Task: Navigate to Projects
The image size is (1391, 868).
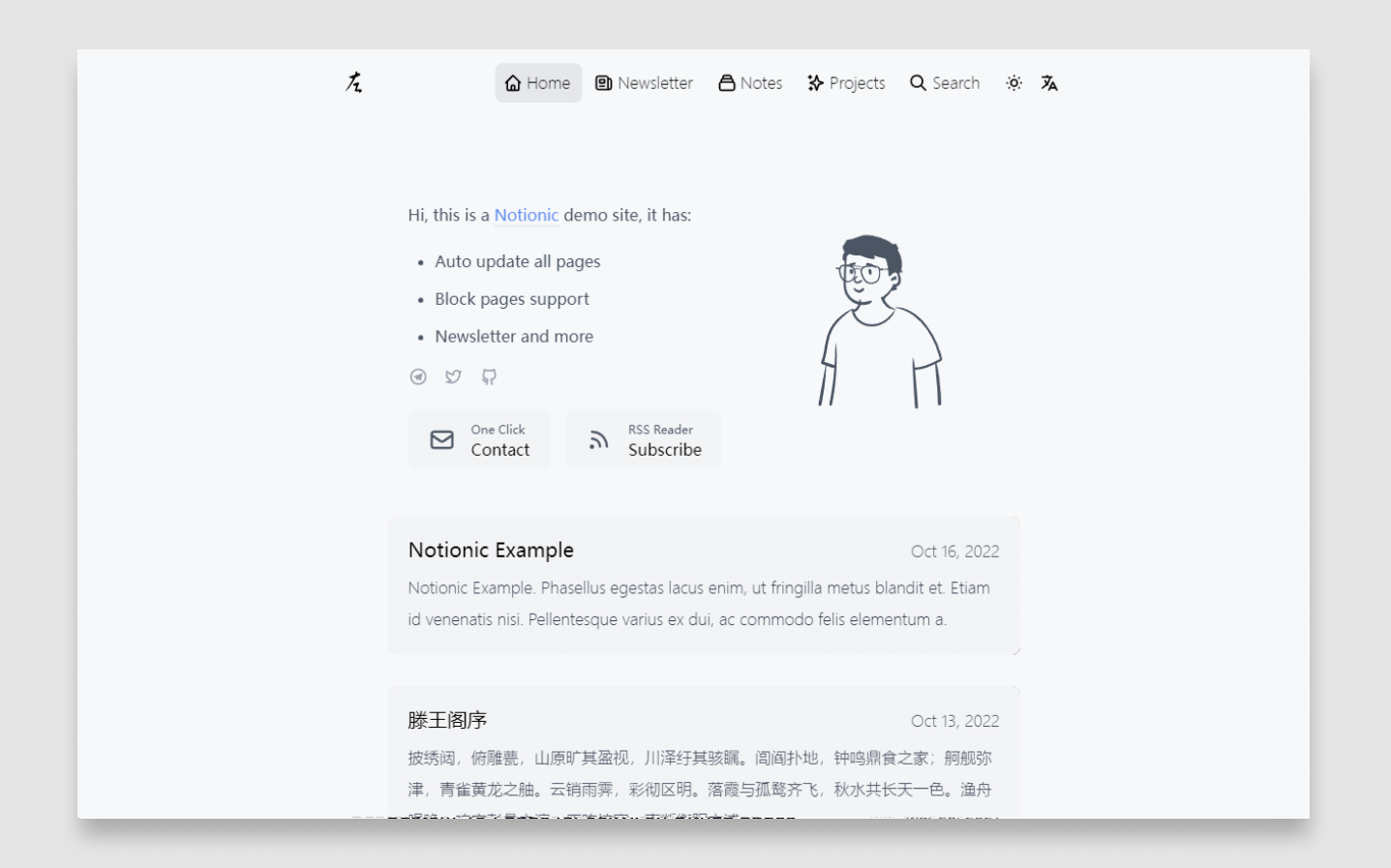Action: (846, 83)
